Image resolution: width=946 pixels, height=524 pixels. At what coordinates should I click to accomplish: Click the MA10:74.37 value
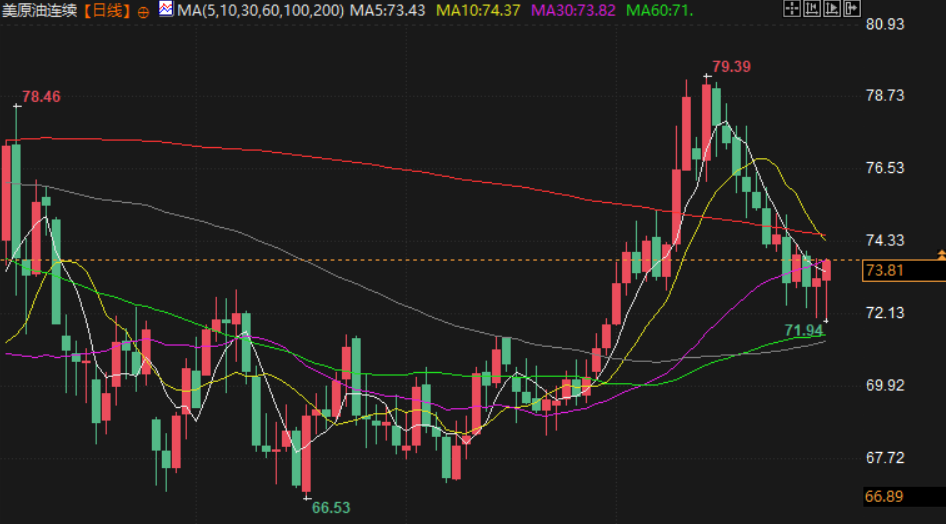click(x=478, y=10)
